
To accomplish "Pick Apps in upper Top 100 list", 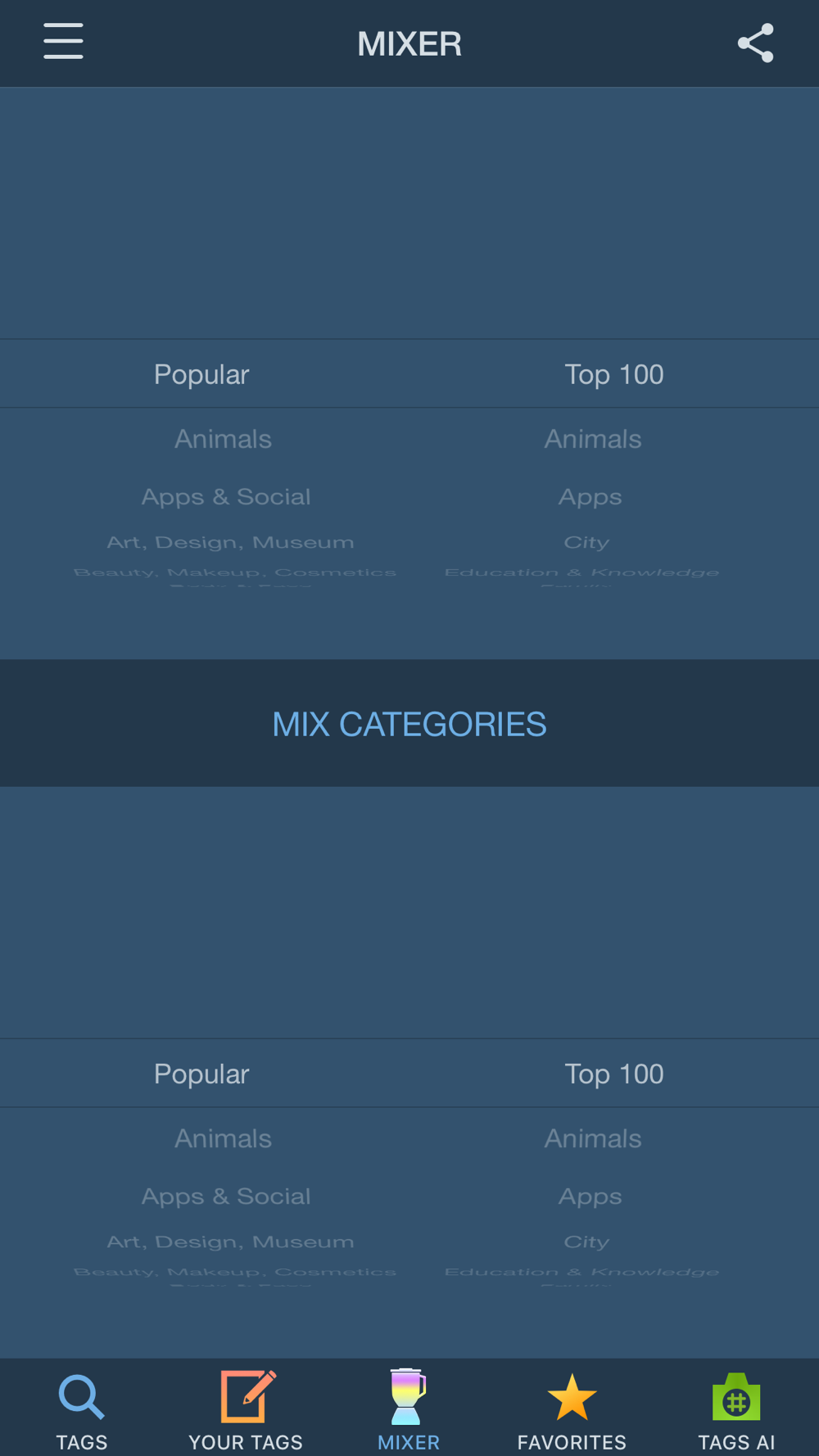I will pos(590,497).
